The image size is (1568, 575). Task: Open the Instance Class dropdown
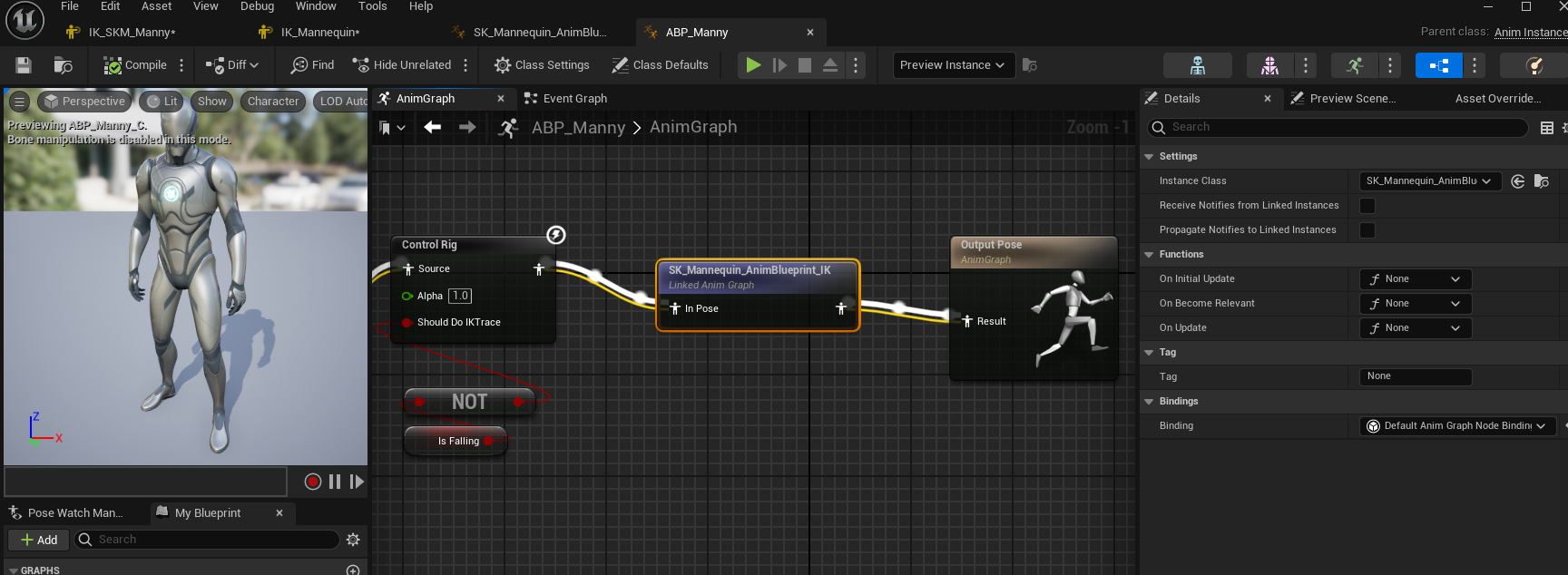1430,181
